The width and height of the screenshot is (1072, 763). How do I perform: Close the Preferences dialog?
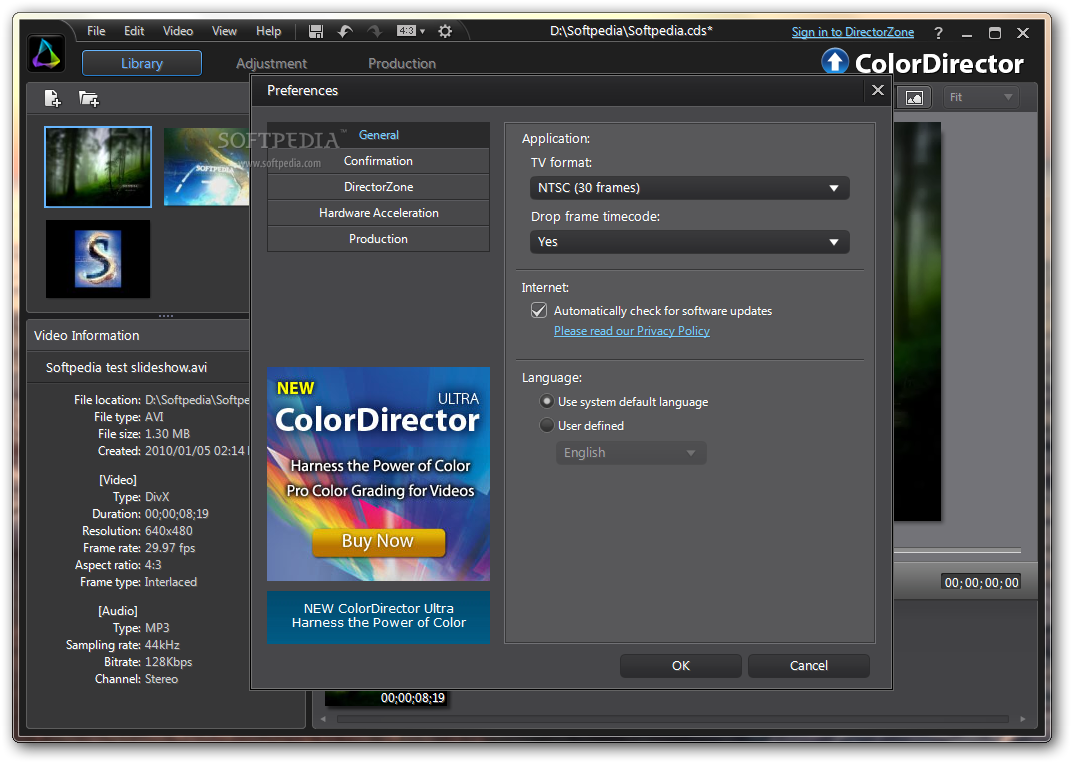tap(878, 90)
